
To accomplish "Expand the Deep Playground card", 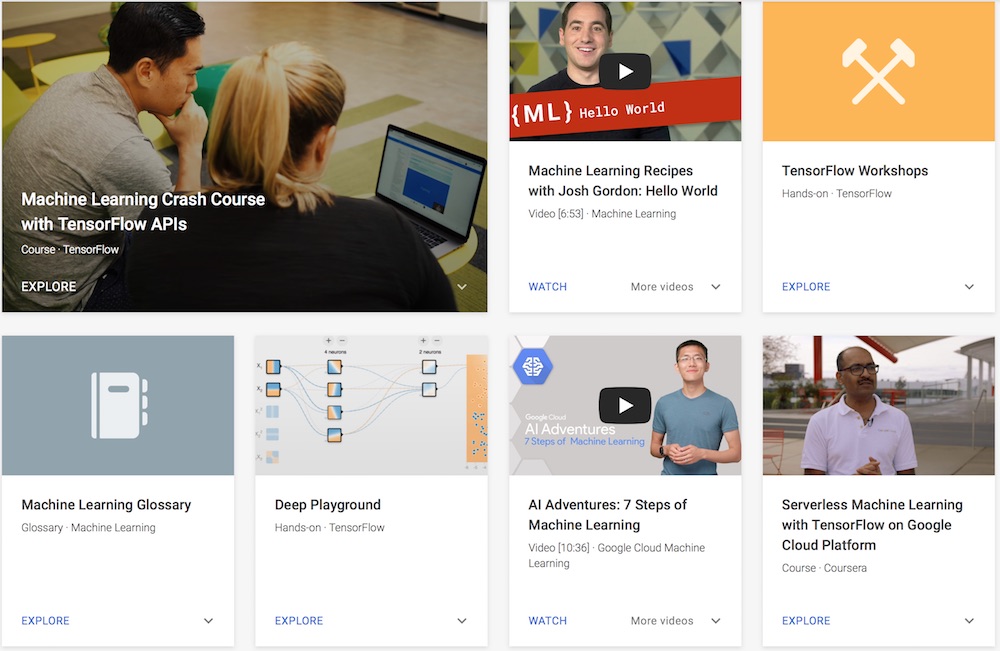I will coord(461,620).
